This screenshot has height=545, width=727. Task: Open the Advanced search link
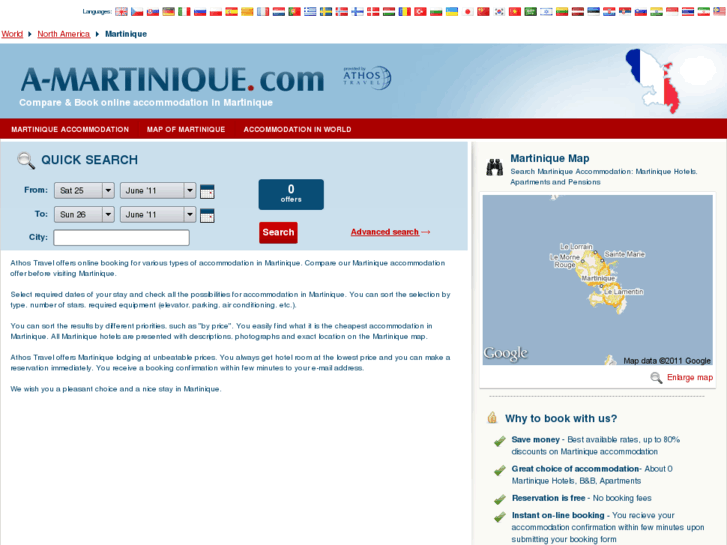(x=390, y=232)
